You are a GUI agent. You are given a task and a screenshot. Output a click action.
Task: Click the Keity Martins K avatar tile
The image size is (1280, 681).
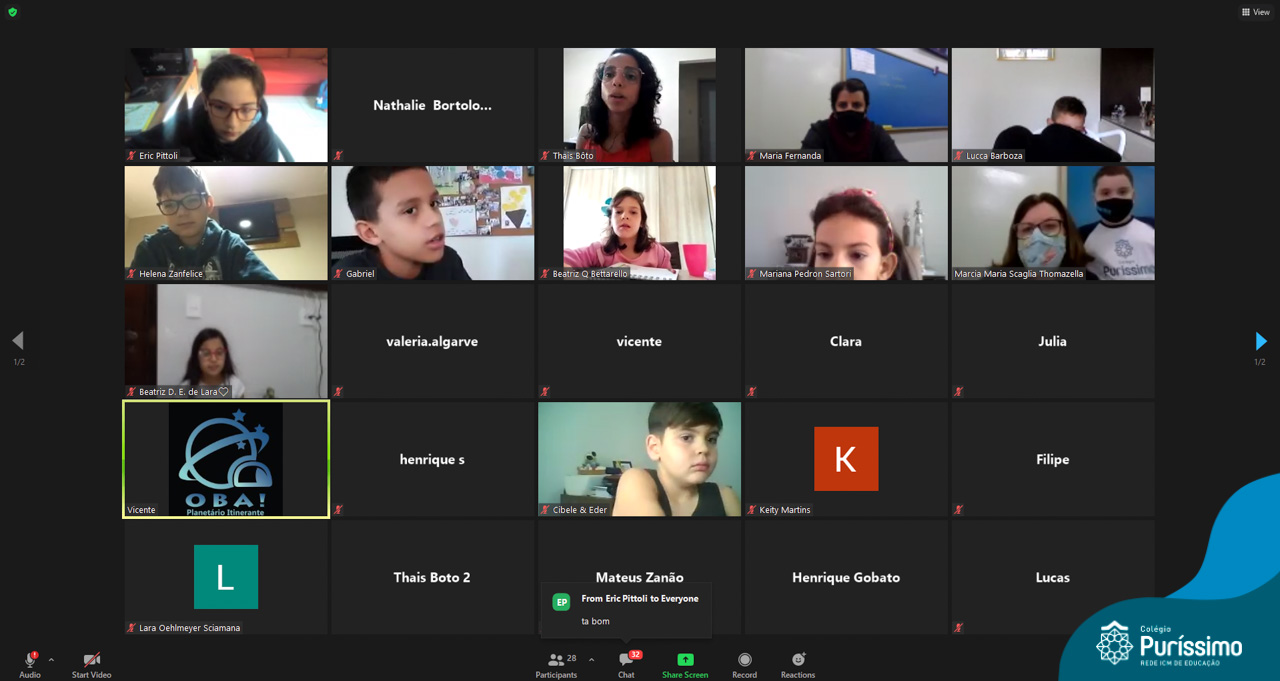pyautogui.click(x=846, y=459)
